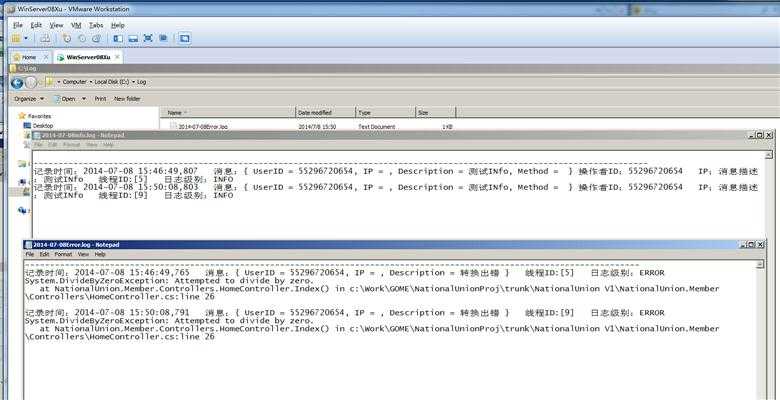The height and width of the screenshot is (400, 780).
Task: Sort by the Name column header
Action: pos(228,113)
